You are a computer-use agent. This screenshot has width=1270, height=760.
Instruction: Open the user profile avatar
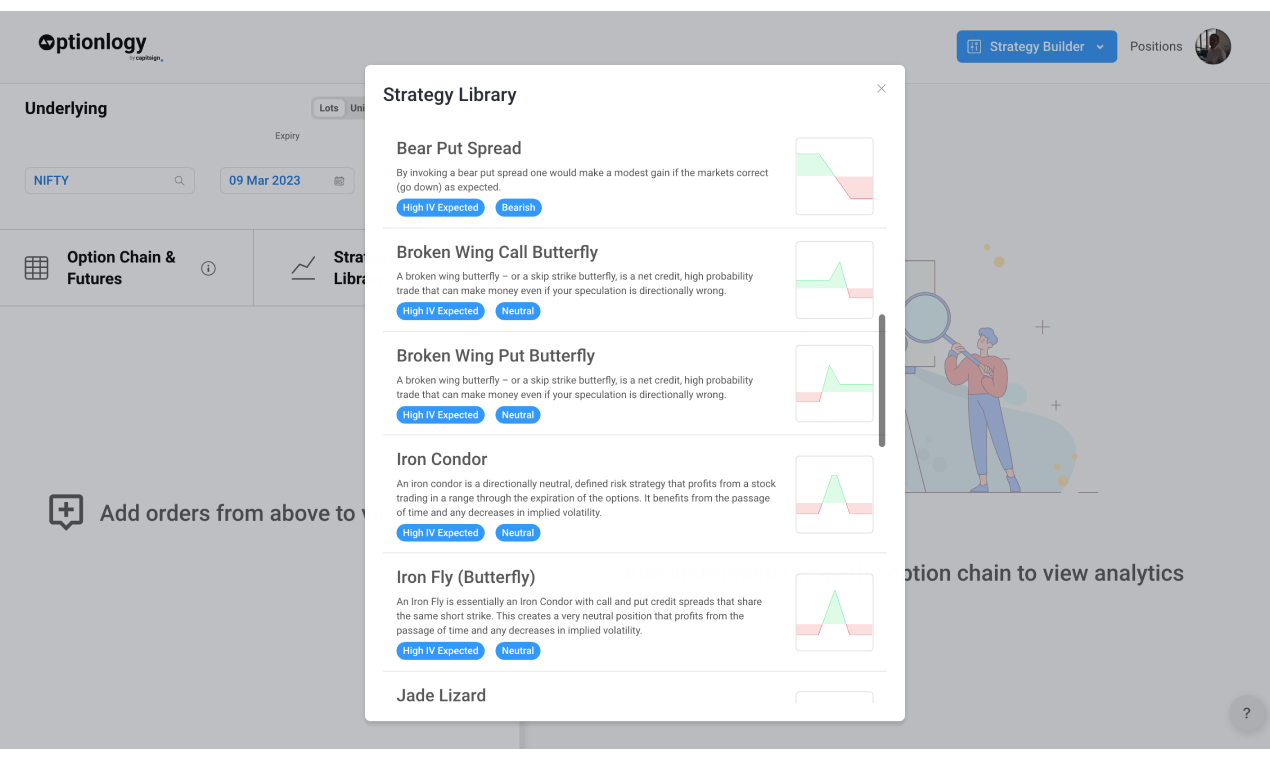pos(1213,46)
